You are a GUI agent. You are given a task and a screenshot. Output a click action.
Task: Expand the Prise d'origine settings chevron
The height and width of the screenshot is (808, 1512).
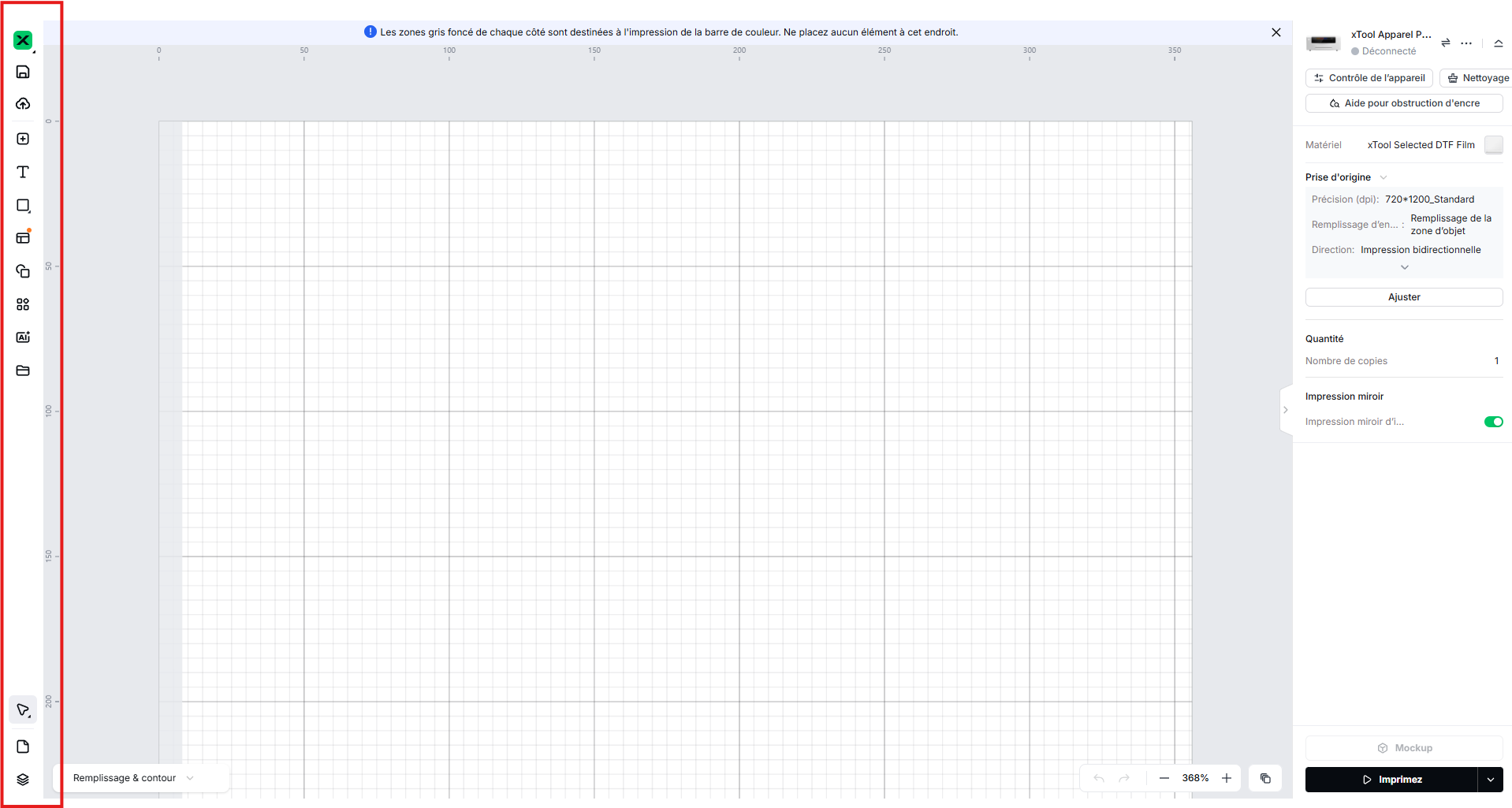pos(1384,177)
